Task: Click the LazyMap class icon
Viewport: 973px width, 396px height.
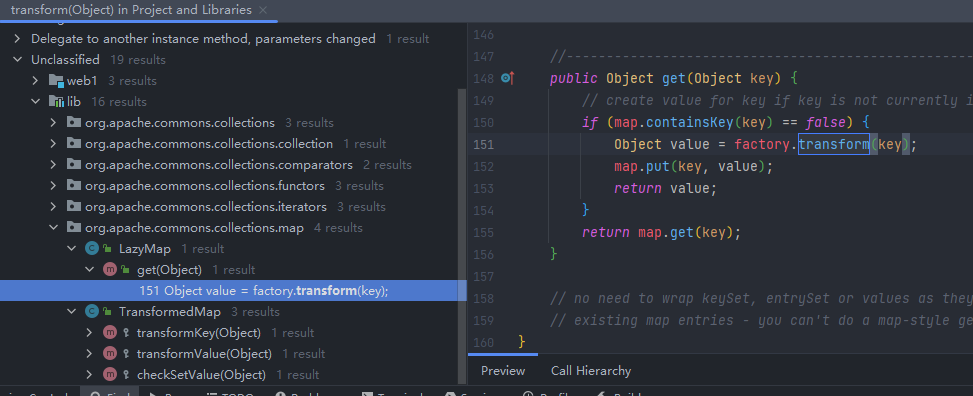Action: pos(92,249)
